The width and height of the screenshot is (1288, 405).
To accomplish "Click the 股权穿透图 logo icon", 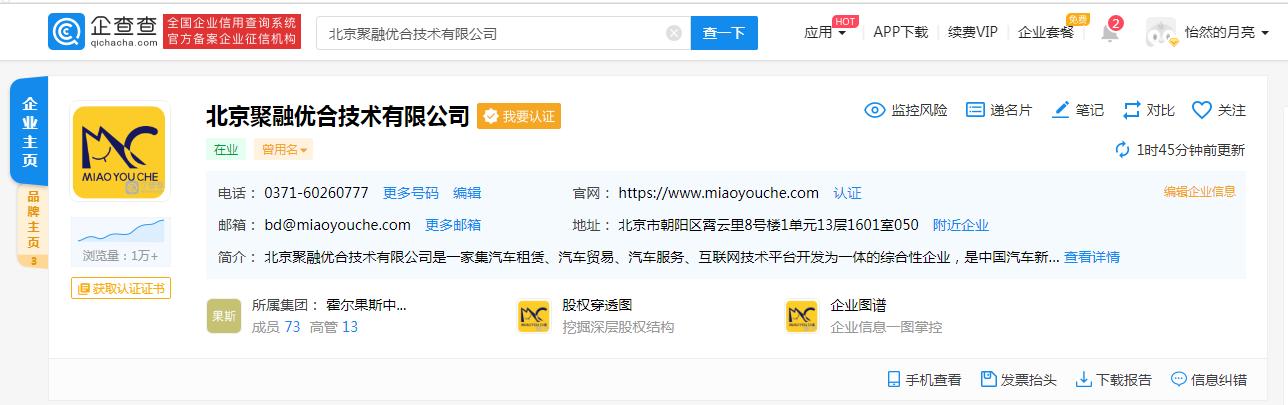I will pyautogui.click(x=534, y=316).
